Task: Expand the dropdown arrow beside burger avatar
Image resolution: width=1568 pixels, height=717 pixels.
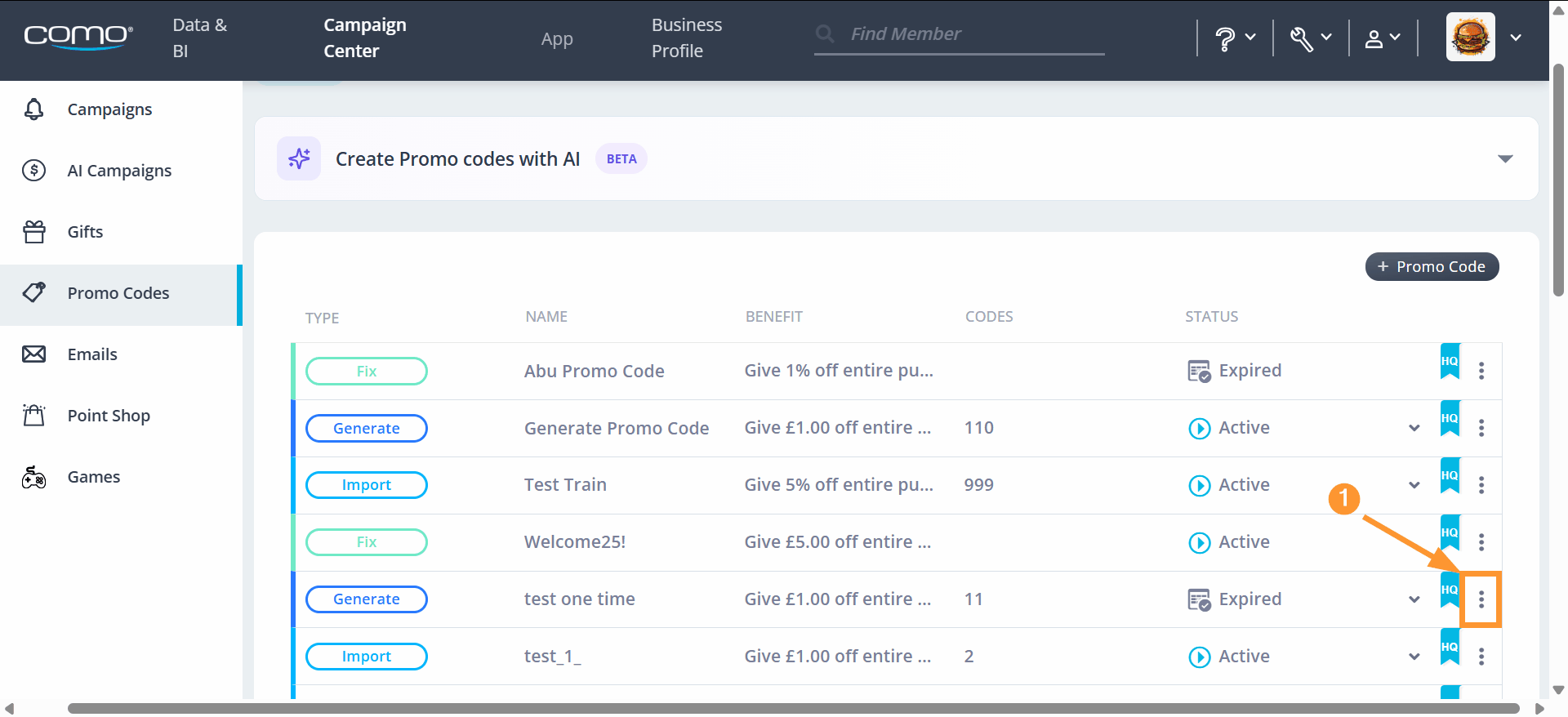Action: (1516, 38)
